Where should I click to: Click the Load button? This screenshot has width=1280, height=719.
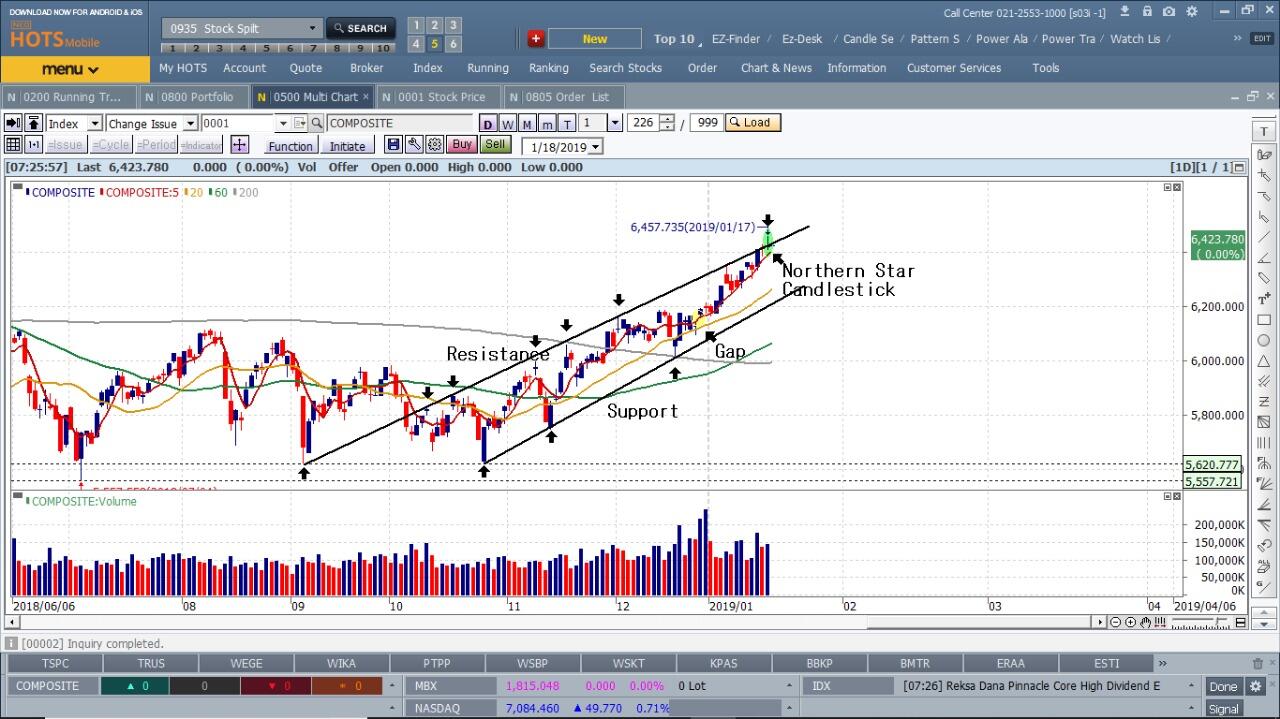click(752, 123)
